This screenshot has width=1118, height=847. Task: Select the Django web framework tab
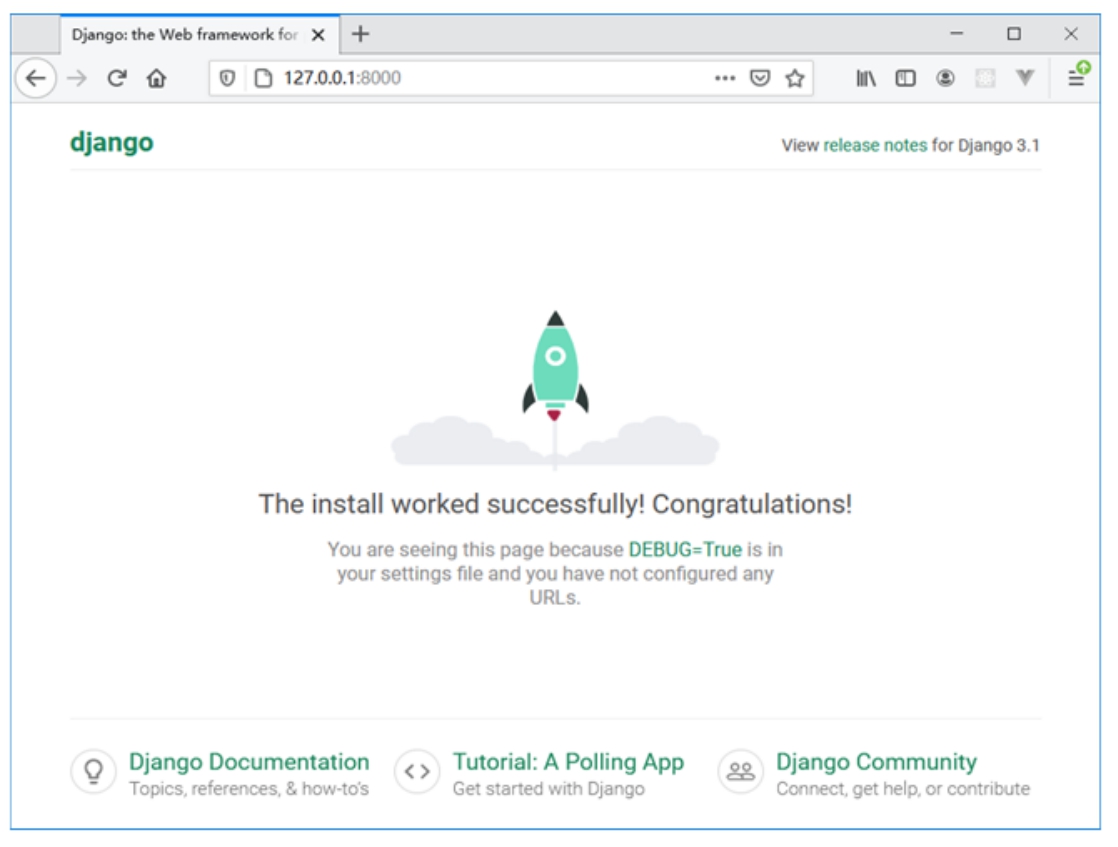[x=200, y=34]
